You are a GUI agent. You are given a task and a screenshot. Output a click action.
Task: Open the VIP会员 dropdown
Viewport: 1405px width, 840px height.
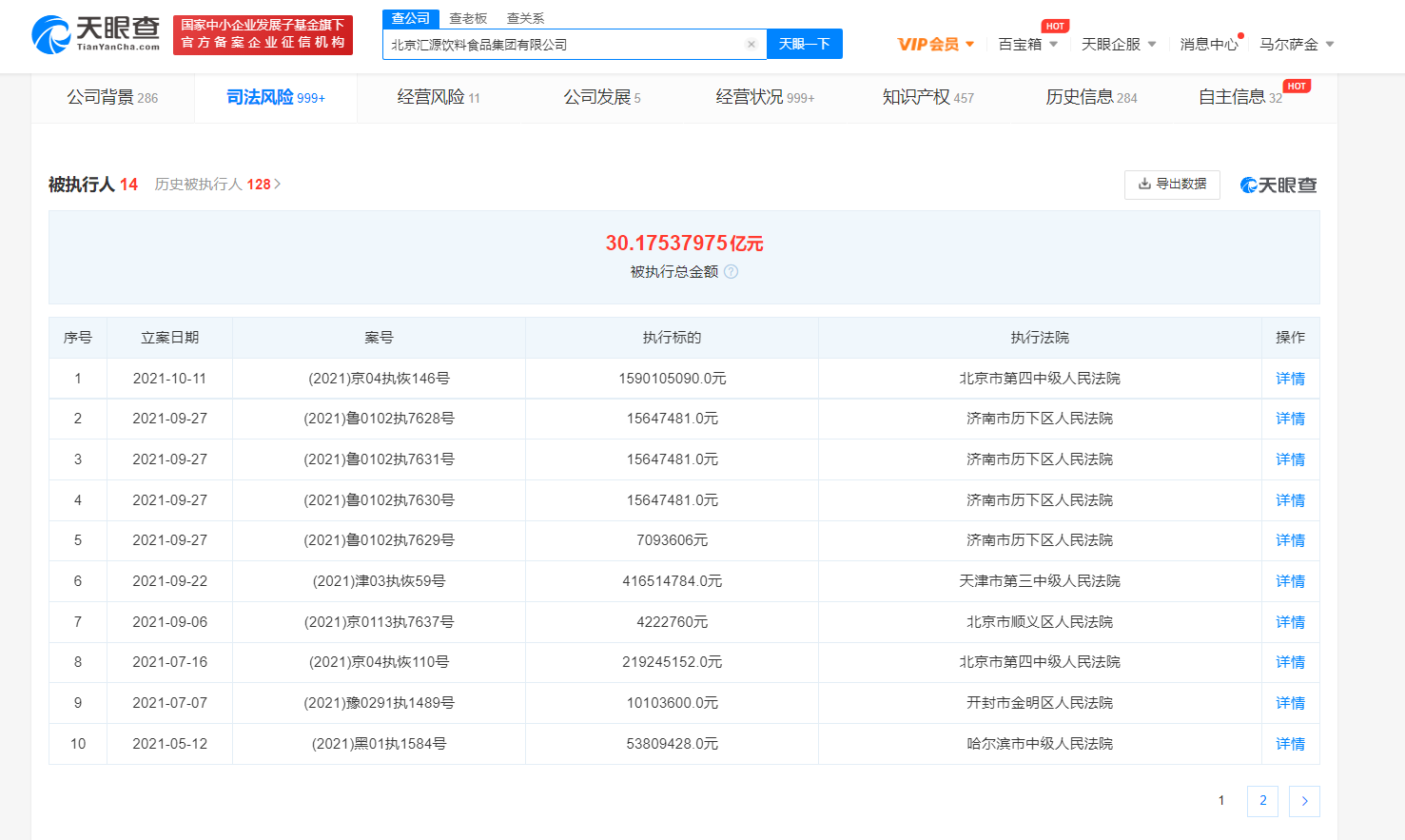point(936,44)
